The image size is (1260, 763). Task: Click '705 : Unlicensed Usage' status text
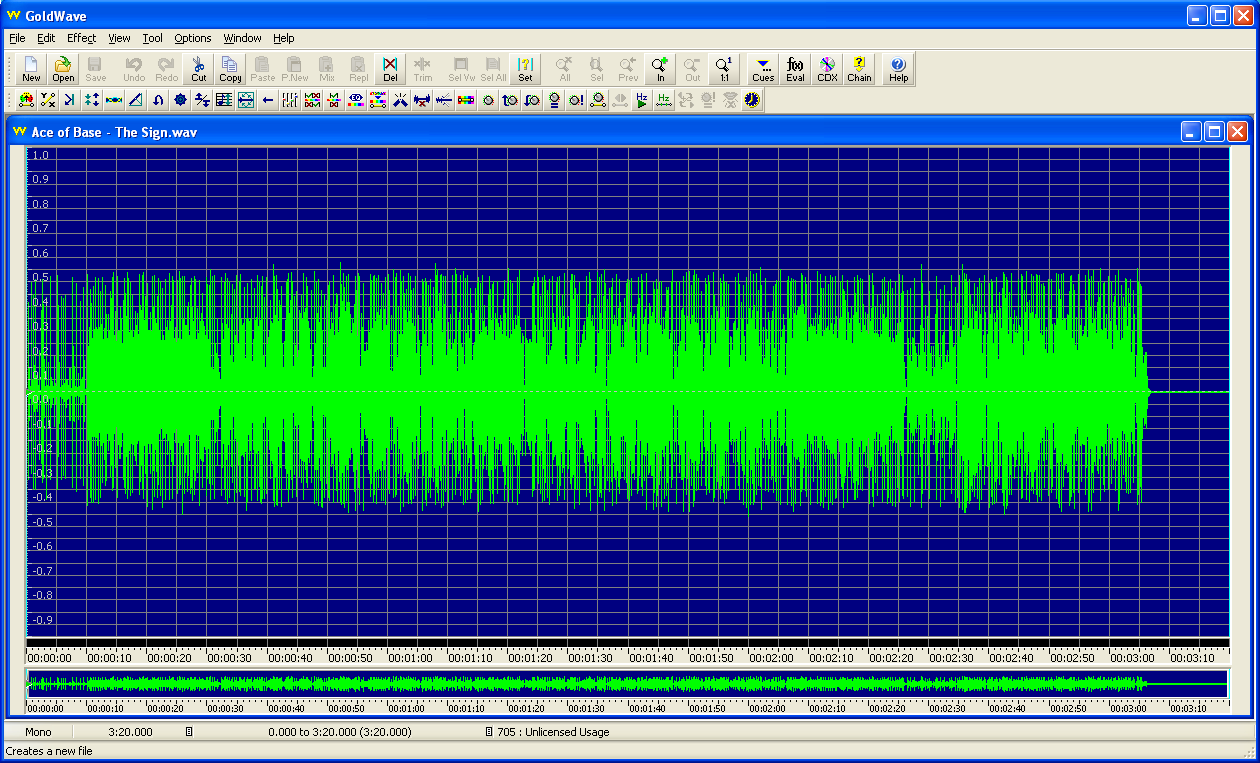coord(553,732)
